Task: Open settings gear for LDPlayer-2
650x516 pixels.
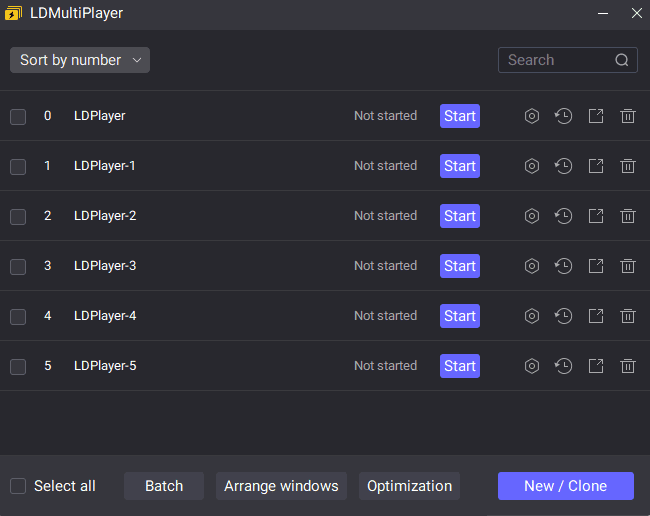Action: [532, 216]
